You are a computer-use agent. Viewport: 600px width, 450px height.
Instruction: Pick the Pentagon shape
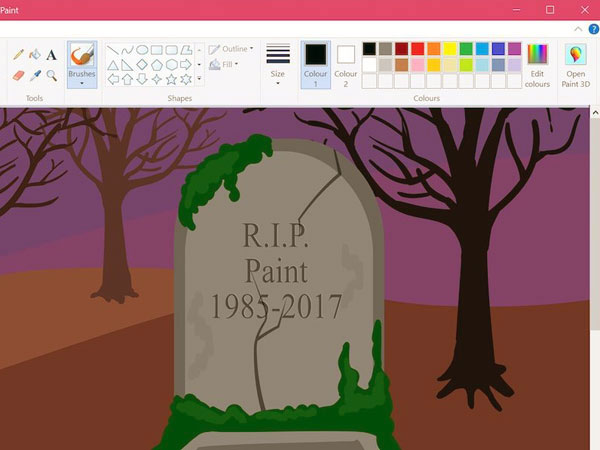pos(157,65)
